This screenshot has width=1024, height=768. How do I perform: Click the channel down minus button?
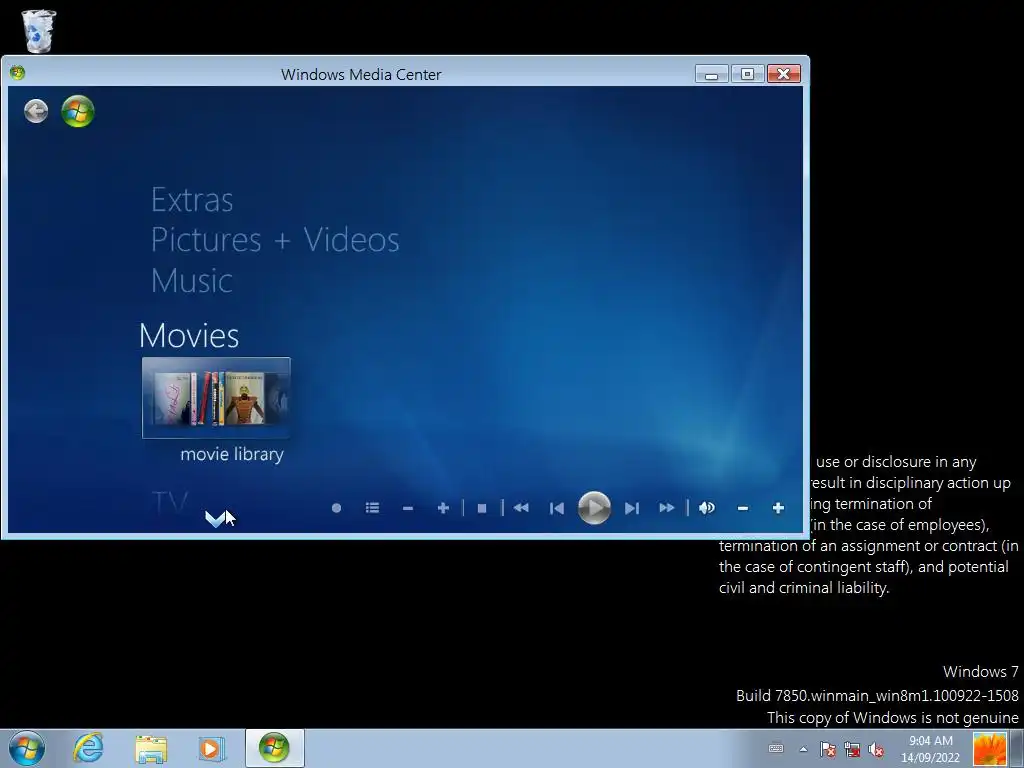click(x=408, y=508)
